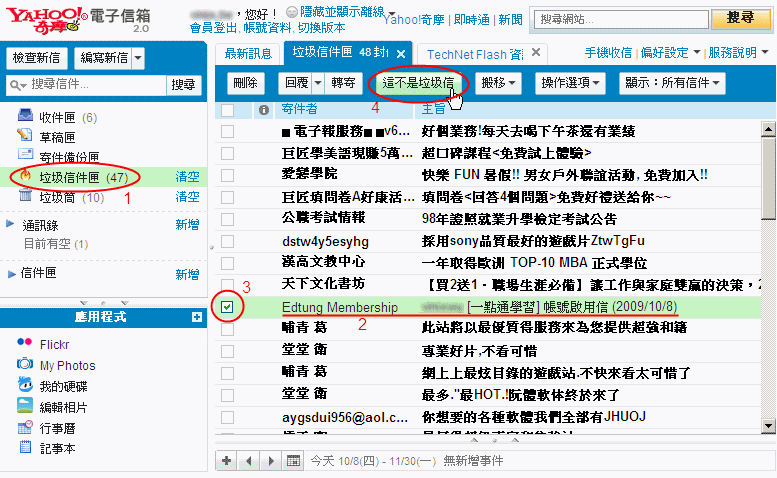The image size is (777, 478).
Task: Open 記事本 notepad icon
Action: tap(25, 447)
